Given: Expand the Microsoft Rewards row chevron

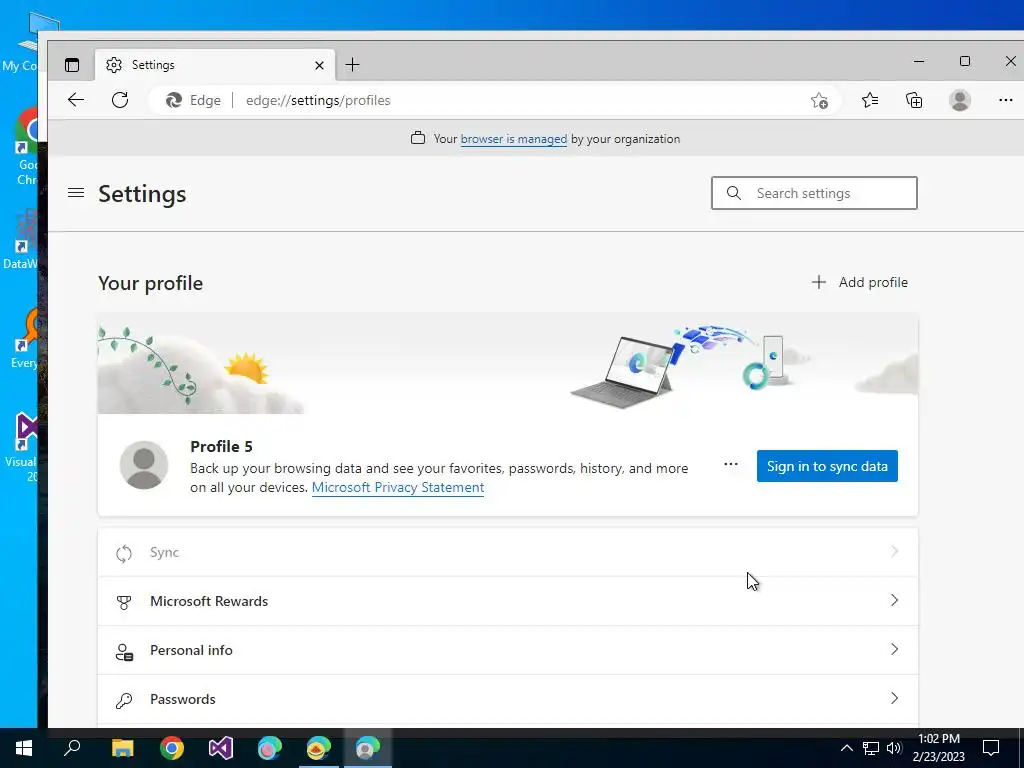Looking at the screenshot, I should pyautogui.click(x=895, y=600).
